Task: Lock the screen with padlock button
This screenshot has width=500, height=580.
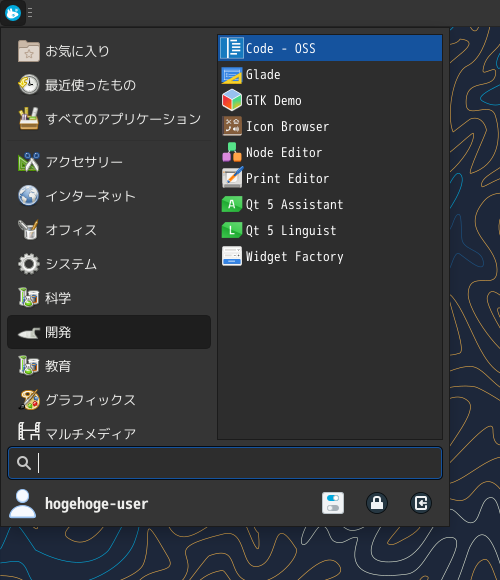Action: pos(377,503)
